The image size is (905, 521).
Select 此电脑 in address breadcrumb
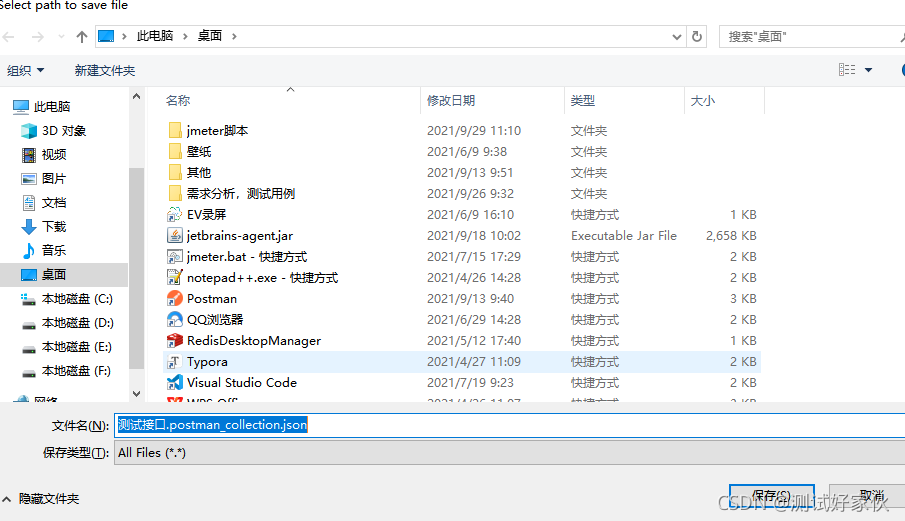coord(155,36)
